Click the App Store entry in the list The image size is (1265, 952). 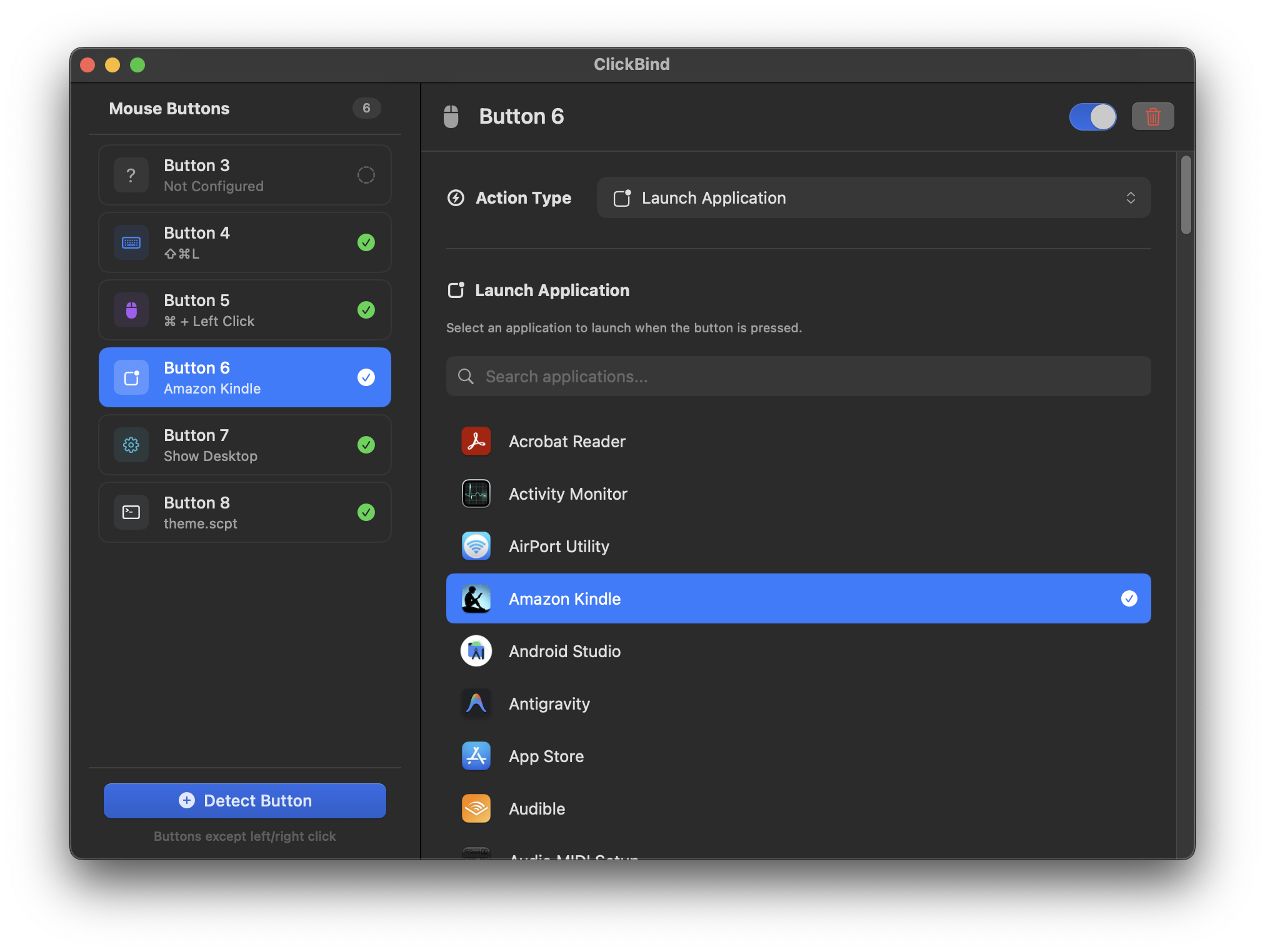(x=546, y=756)
